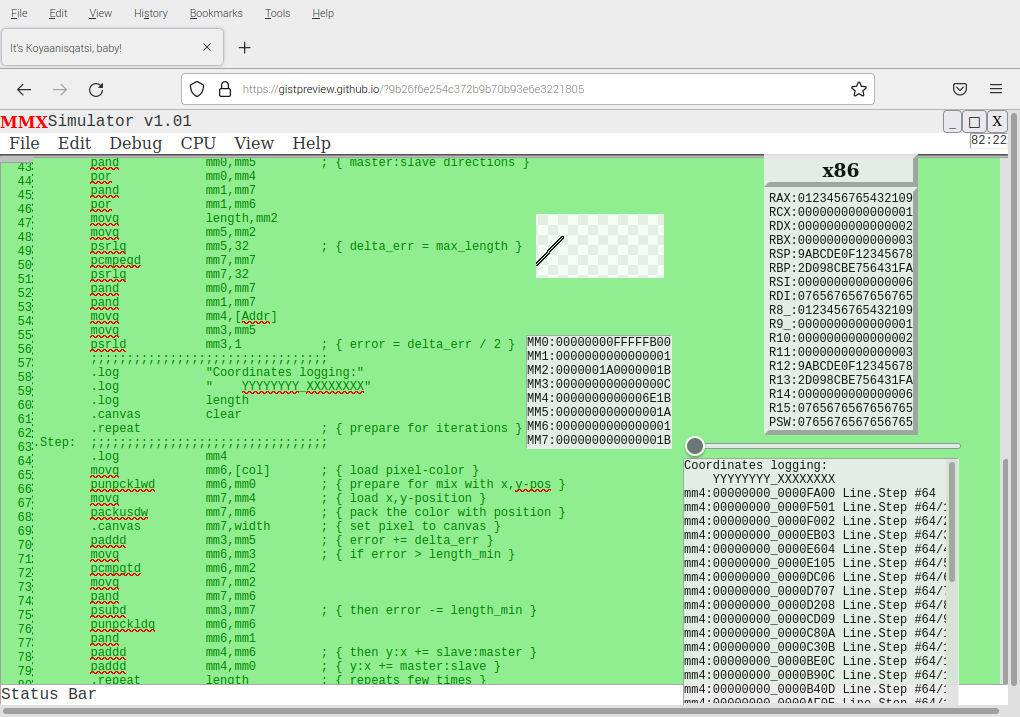Click the slider handle above the log

tap(695, 446)
